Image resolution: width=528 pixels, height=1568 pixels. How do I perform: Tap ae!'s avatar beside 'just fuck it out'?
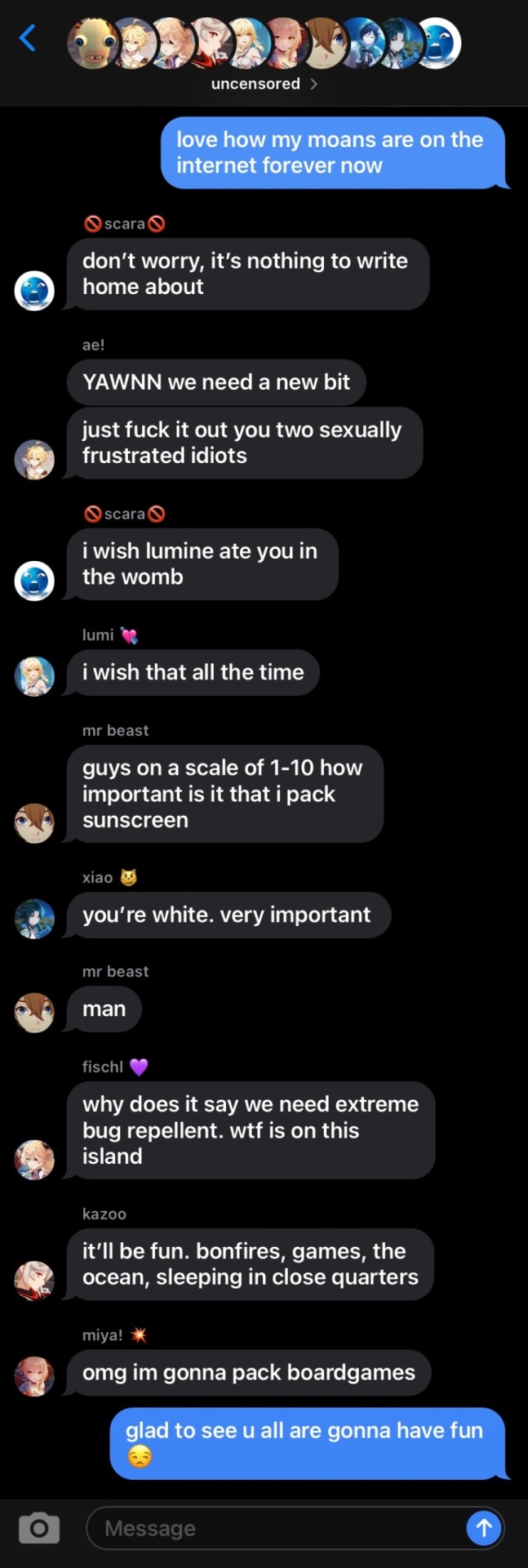click(34, 459)
